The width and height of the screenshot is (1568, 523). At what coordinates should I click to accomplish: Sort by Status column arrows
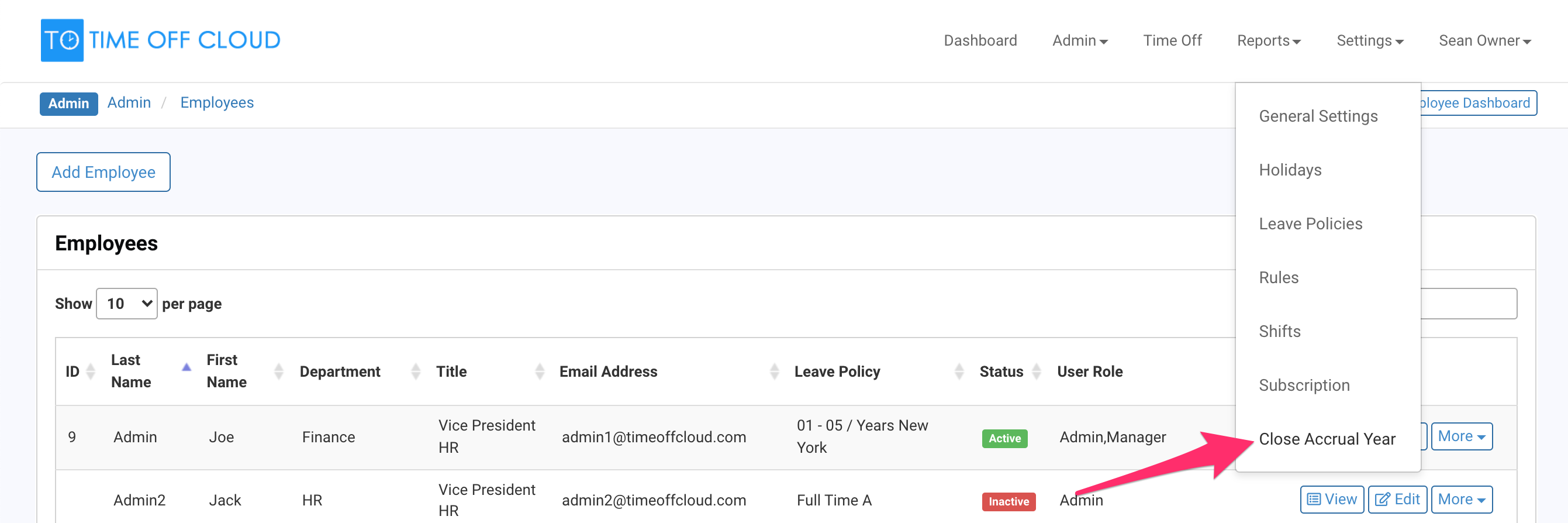click(x=1037, y=371)
